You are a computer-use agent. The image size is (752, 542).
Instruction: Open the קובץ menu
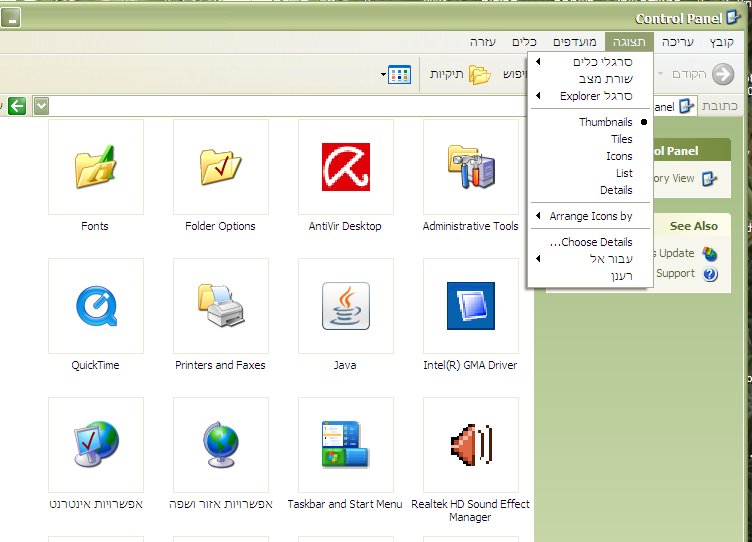click(x=722, y=42)
